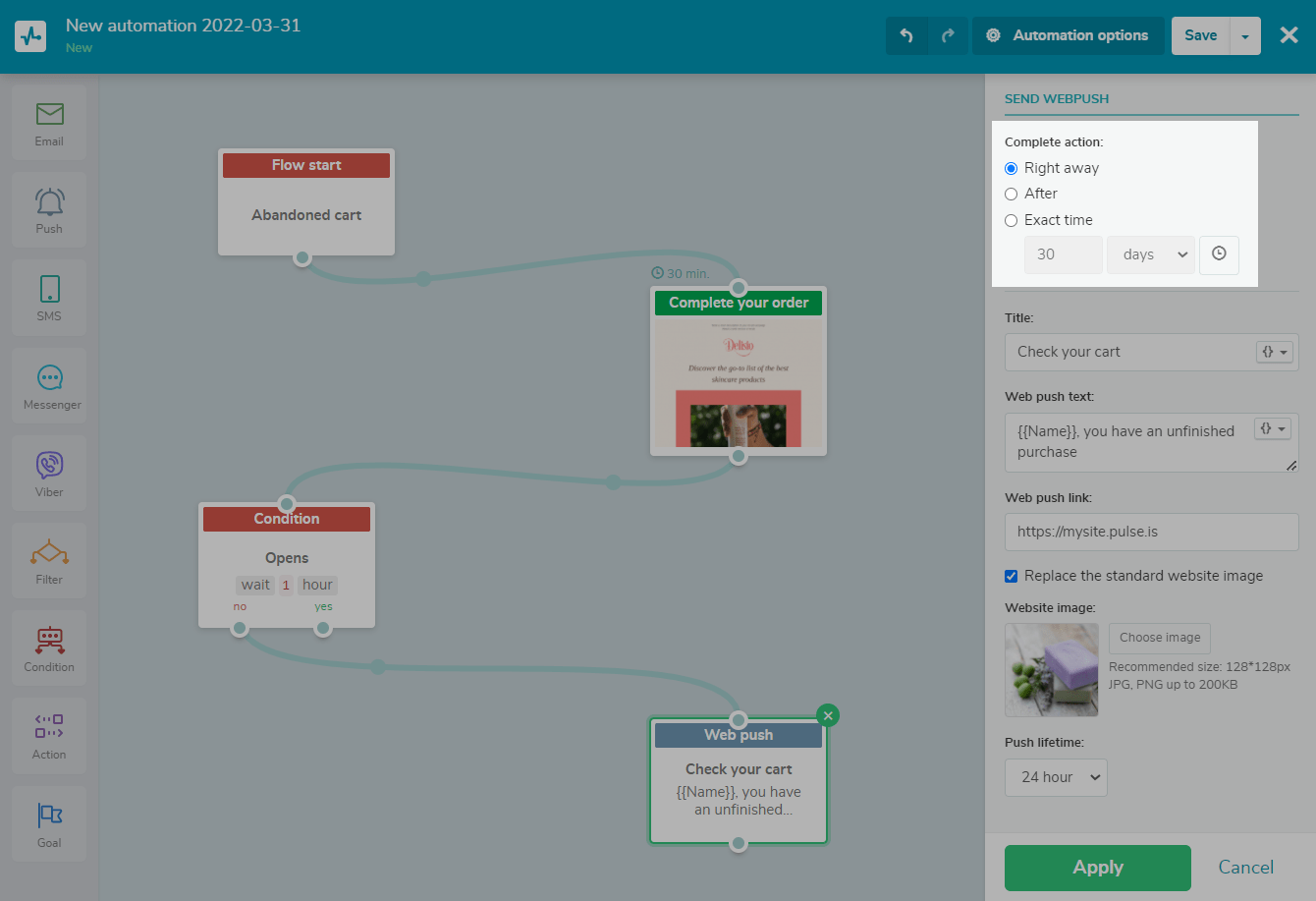Expand the Push lifetime 24 hour dropdown
This screenshot has width=1316, height=901.
tap(1056, 777)
